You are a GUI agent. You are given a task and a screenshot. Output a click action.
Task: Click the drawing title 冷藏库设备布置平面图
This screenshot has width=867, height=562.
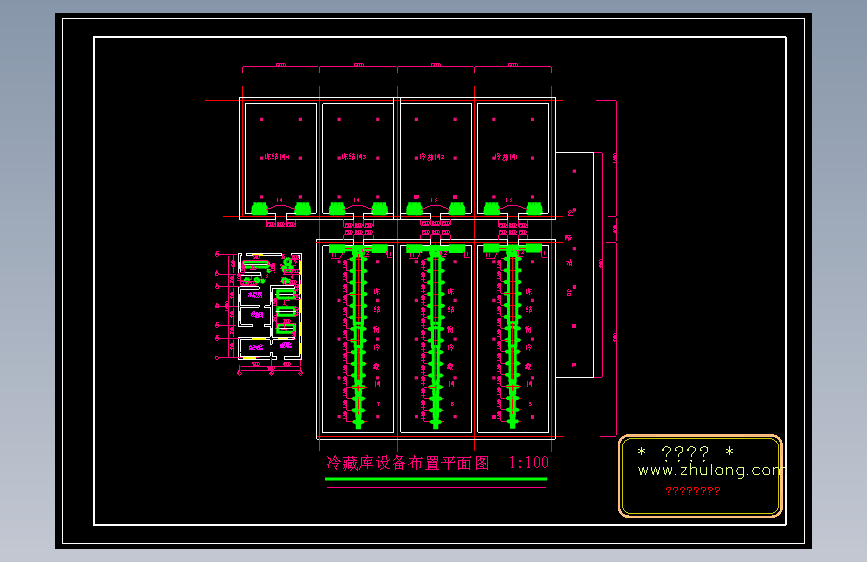[408, 463]
